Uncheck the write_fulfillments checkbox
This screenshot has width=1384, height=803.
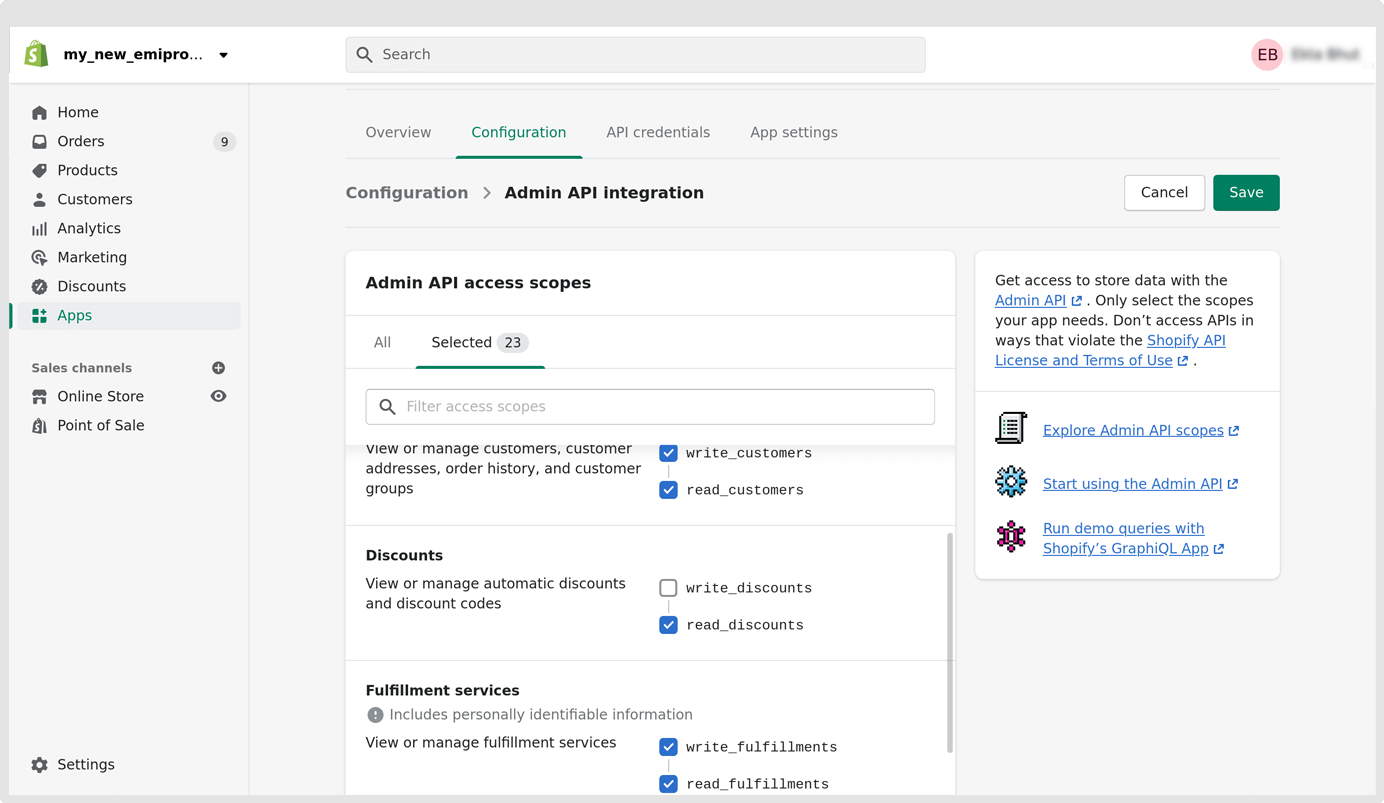(x=668, y=747)
